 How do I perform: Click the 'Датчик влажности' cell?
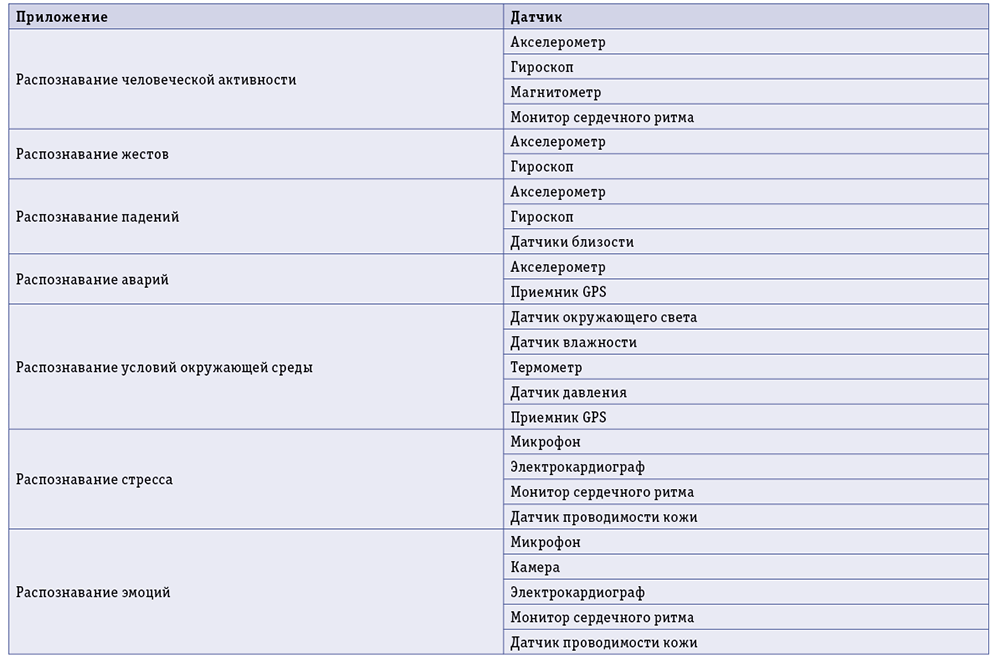(x=746, y=342)
